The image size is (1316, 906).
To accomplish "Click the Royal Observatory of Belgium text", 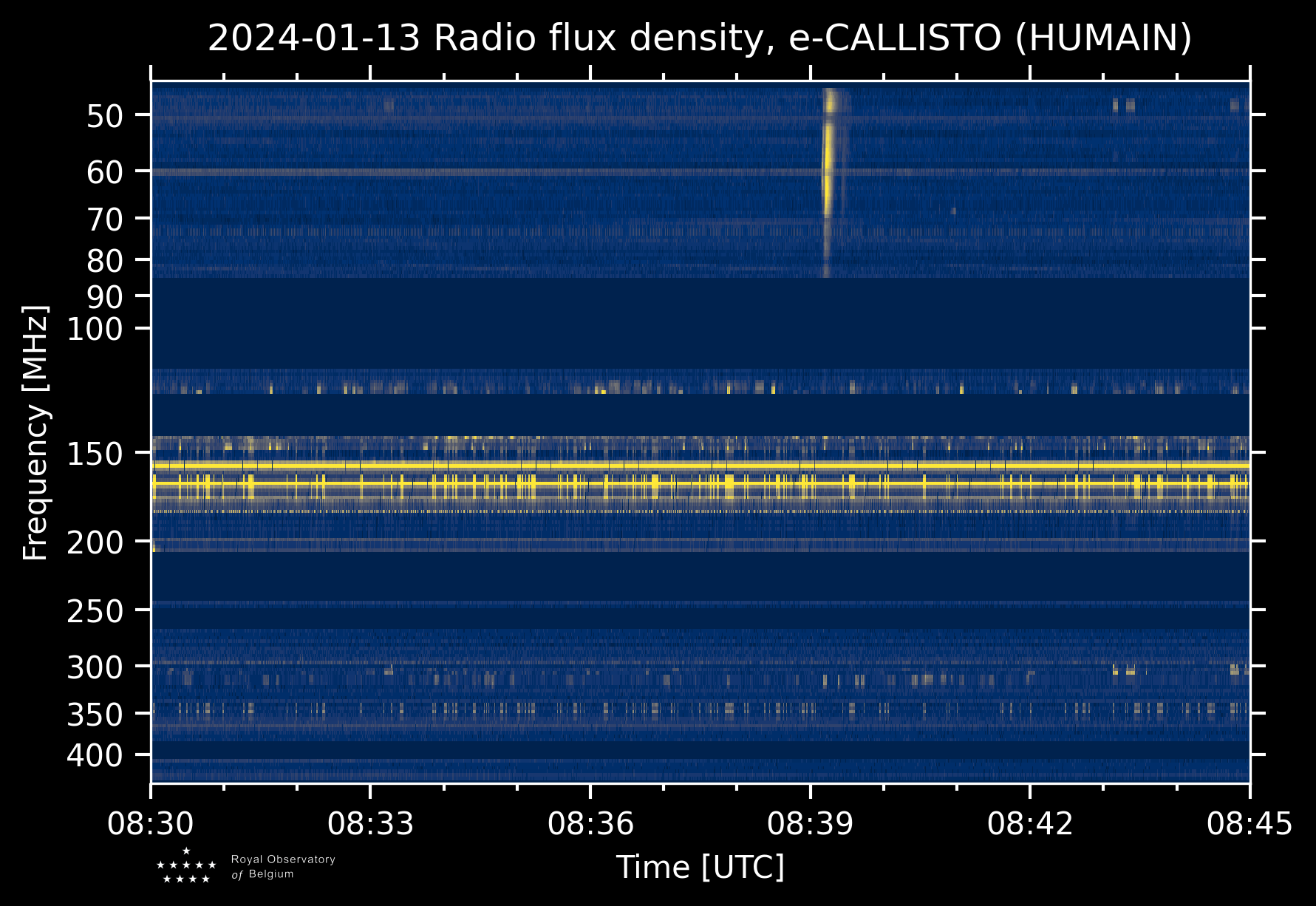I will (283, 867).
